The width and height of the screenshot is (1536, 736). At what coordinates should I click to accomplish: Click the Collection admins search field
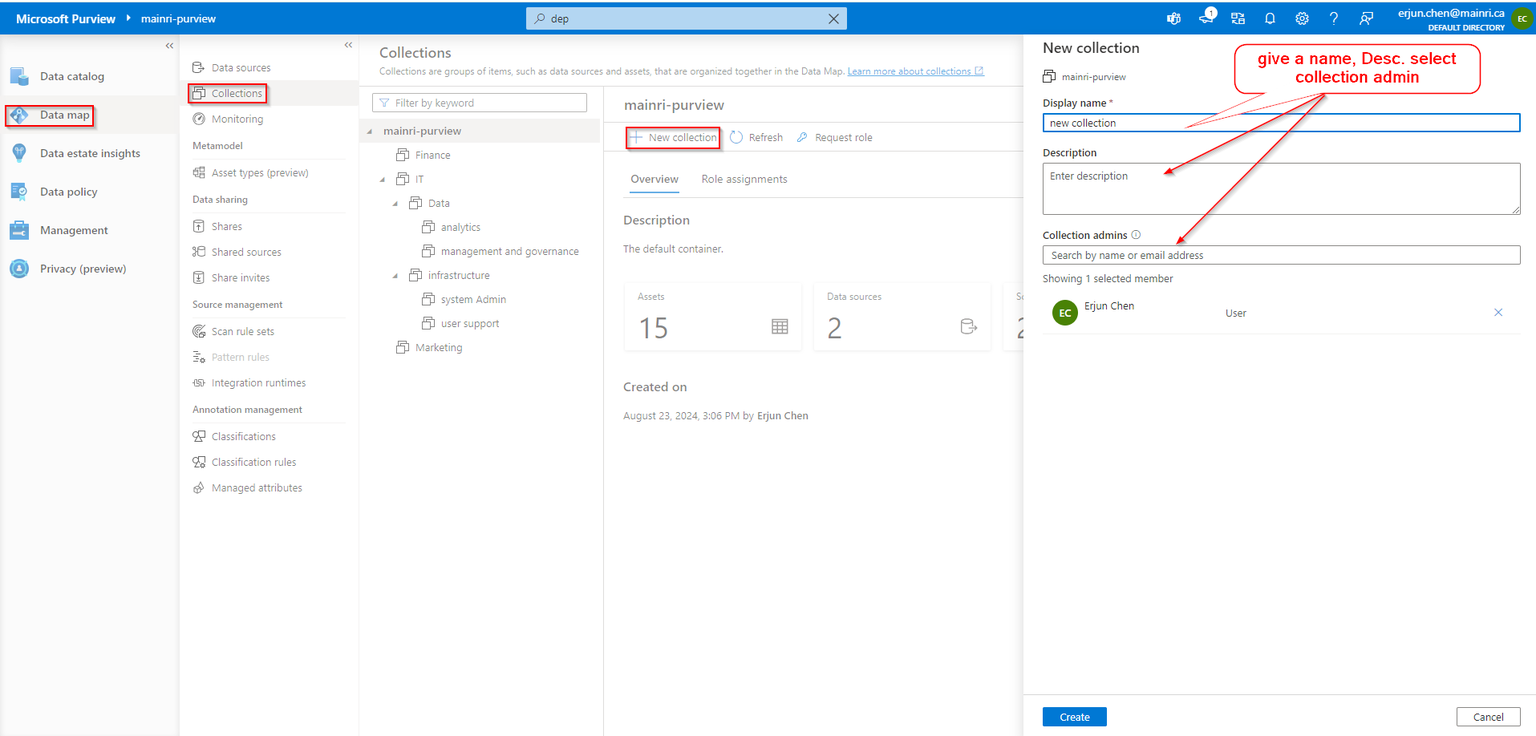point(1280,254)
